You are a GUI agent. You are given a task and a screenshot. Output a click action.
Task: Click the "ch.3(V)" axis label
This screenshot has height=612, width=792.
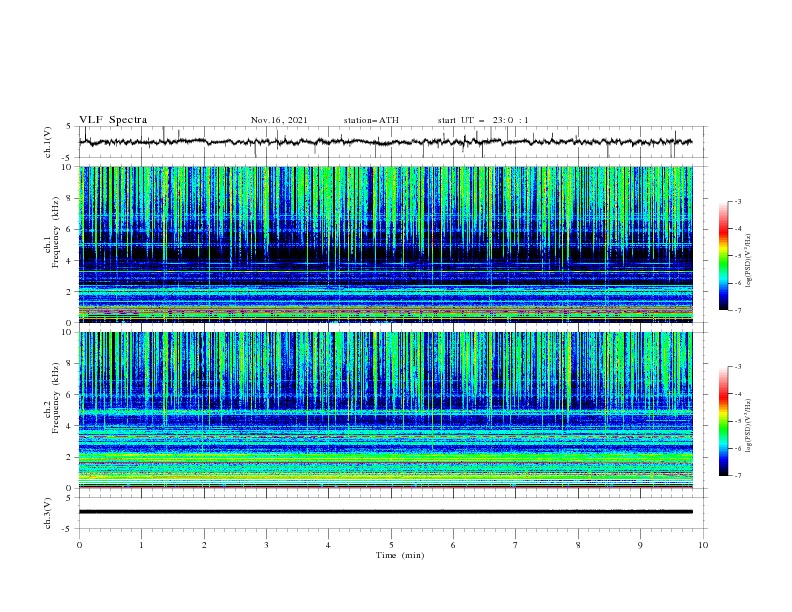coord(48,513)
